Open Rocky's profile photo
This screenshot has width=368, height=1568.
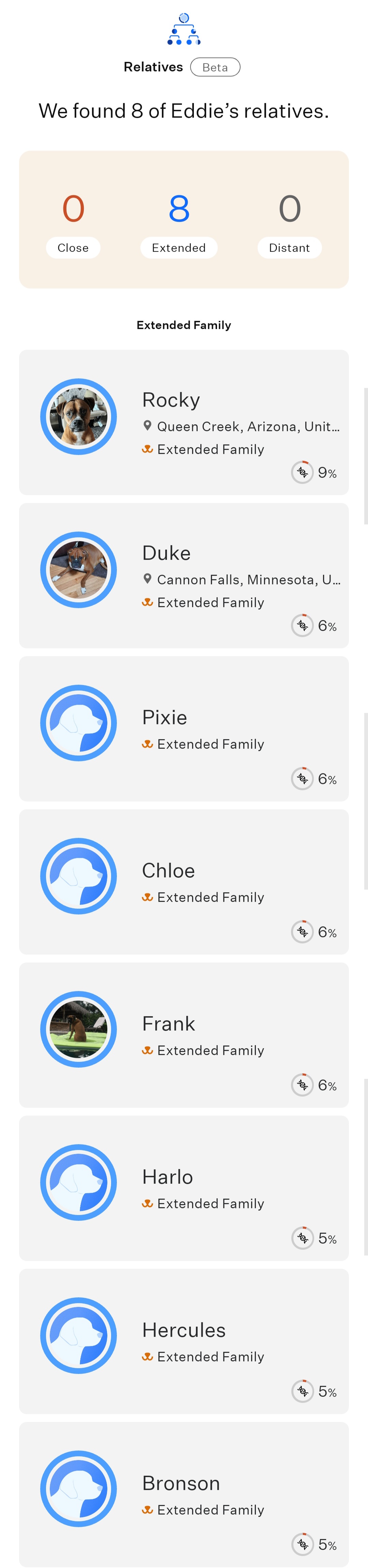click(79, 416)
